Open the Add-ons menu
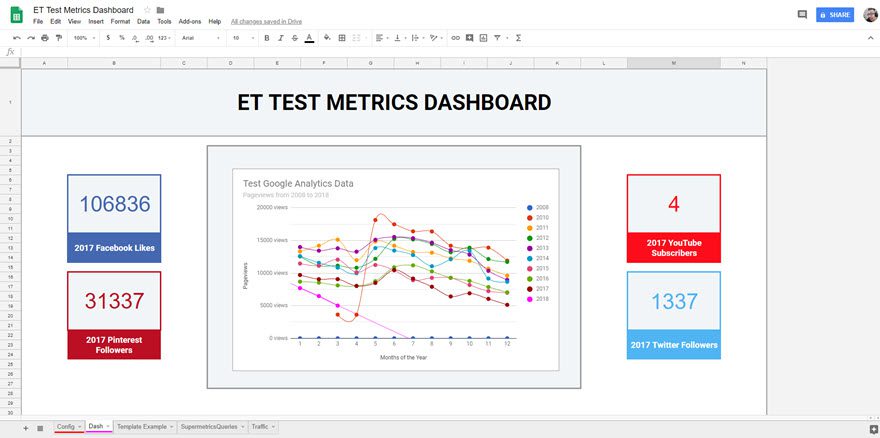Image resolution: width=880 pixels, height=438 pixels. click(190, 22)
